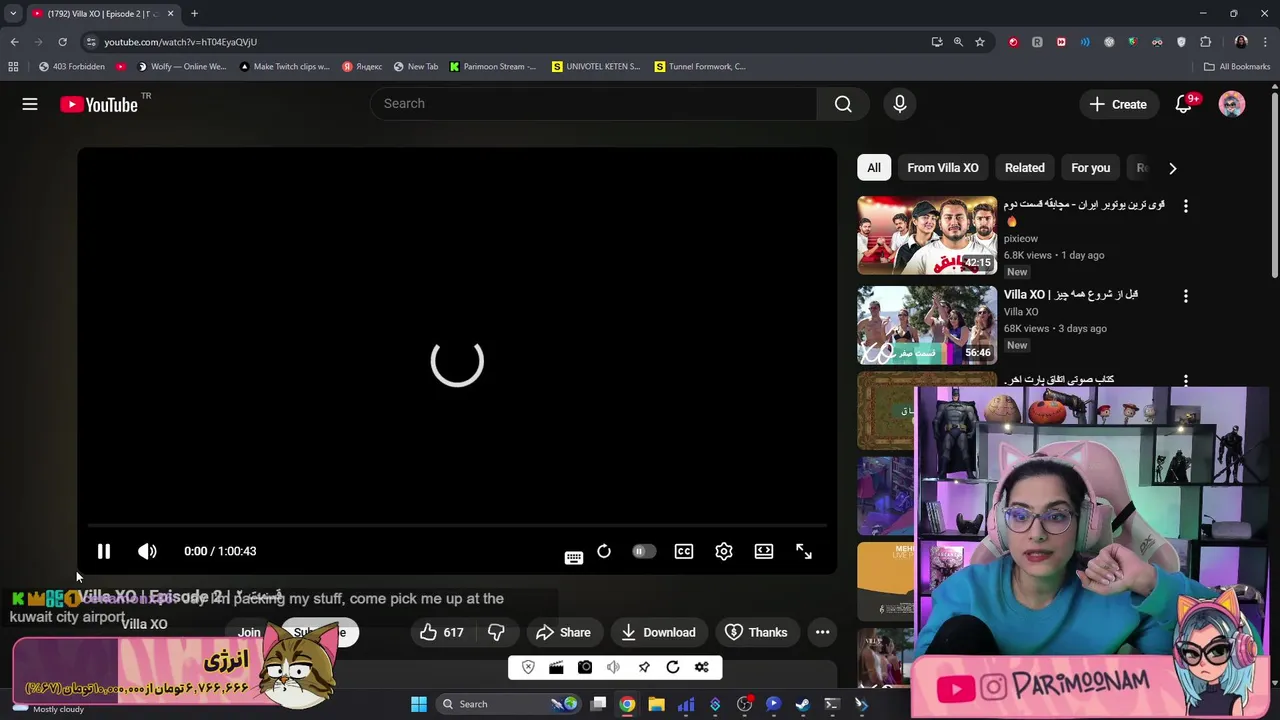Open Steam from the taskbar

[x=802, y=704]
